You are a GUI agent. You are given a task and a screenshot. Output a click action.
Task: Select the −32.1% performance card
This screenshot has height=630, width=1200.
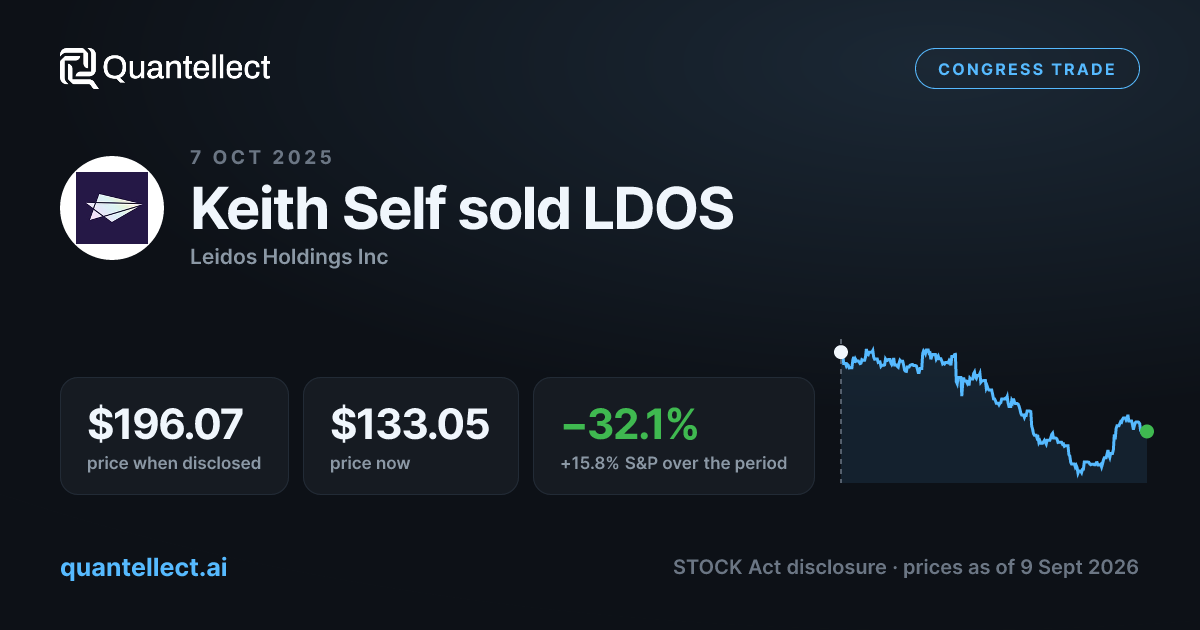click(674, 436)
